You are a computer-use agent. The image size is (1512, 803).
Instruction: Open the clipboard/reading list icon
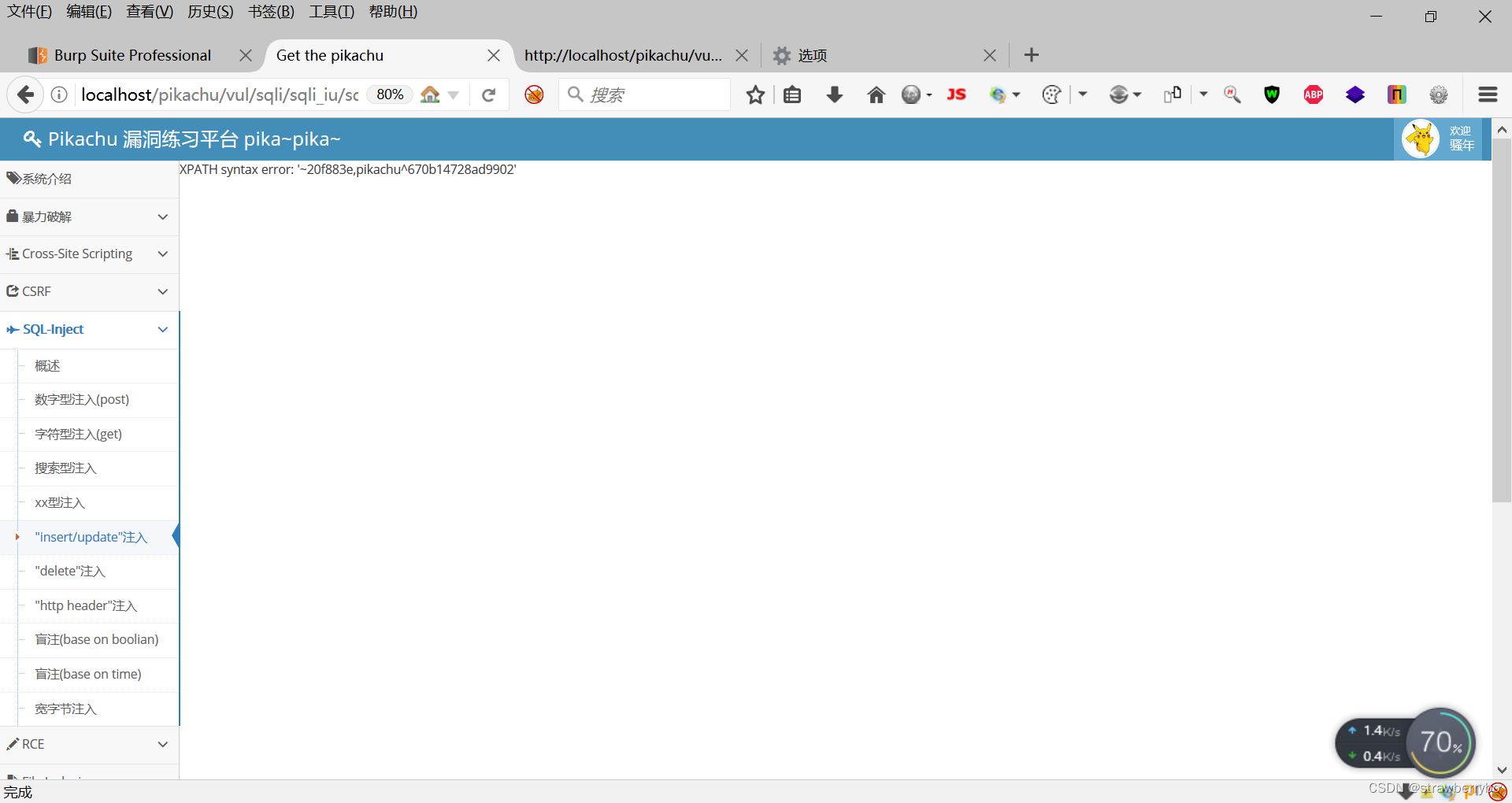[x=791, y=94]
